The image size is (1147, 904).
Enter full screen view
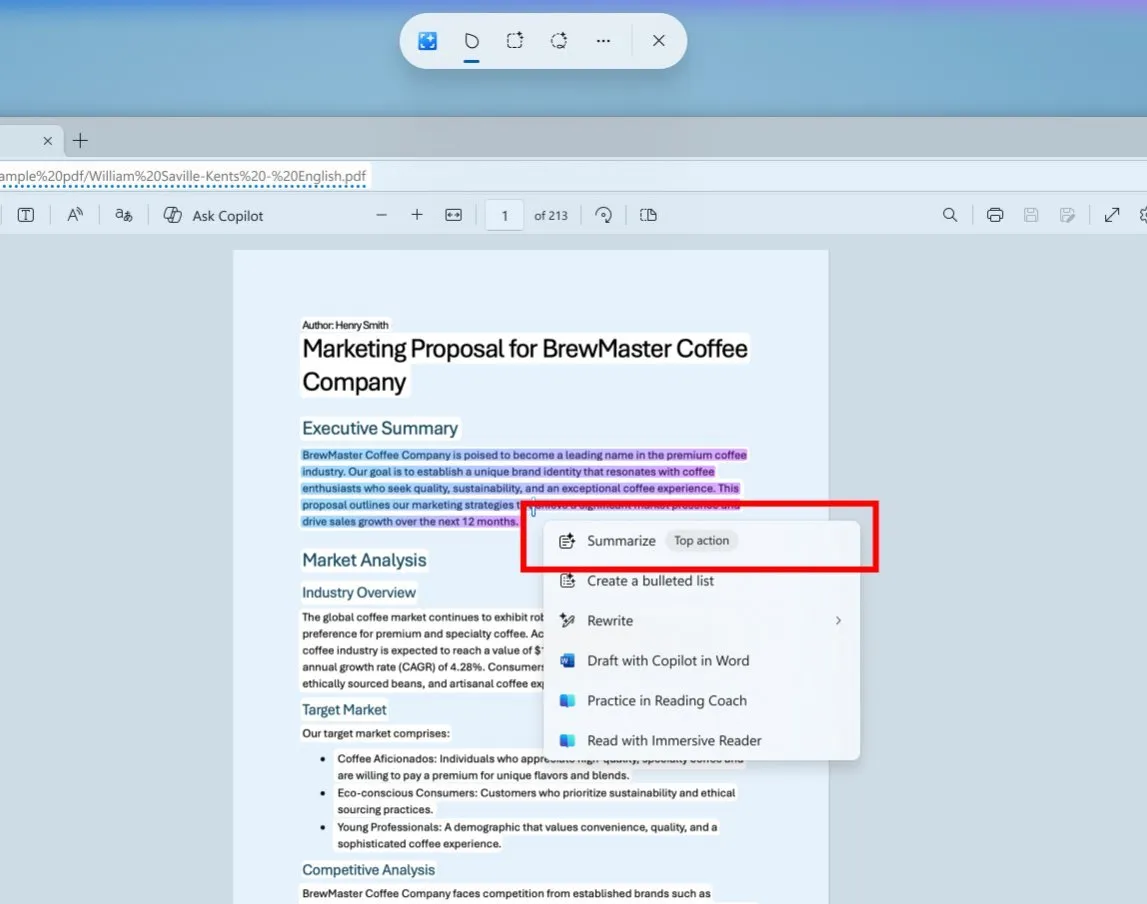pyautogui.click(x=1112, y=214)
